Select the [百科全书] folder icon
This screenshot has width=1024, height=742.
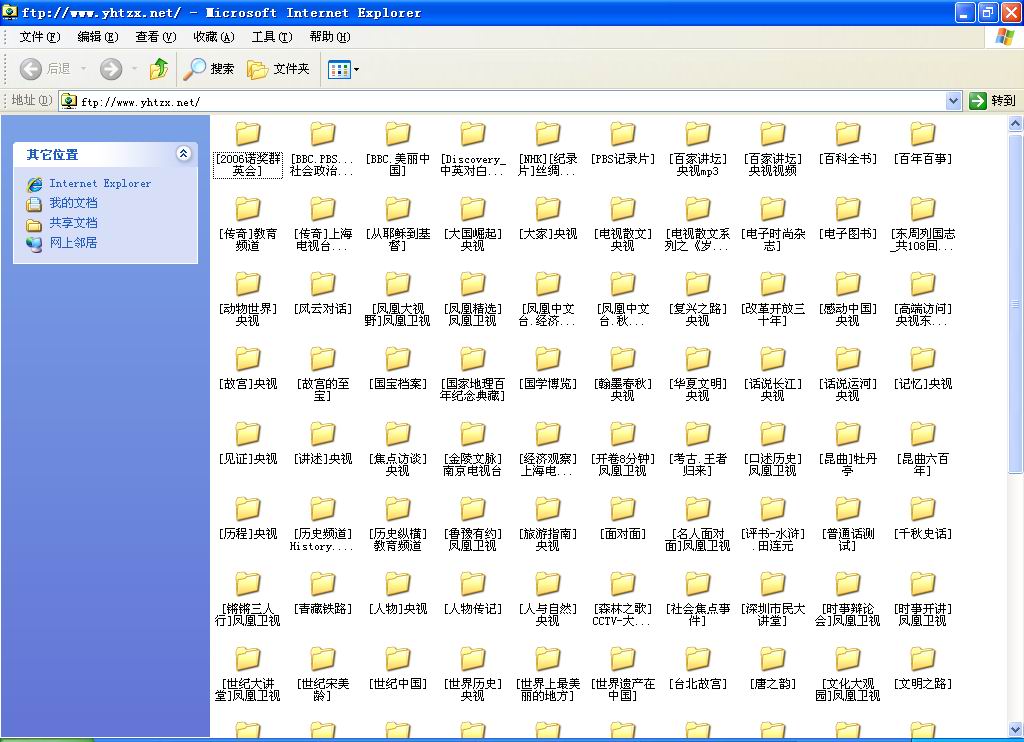pos(847,135)
